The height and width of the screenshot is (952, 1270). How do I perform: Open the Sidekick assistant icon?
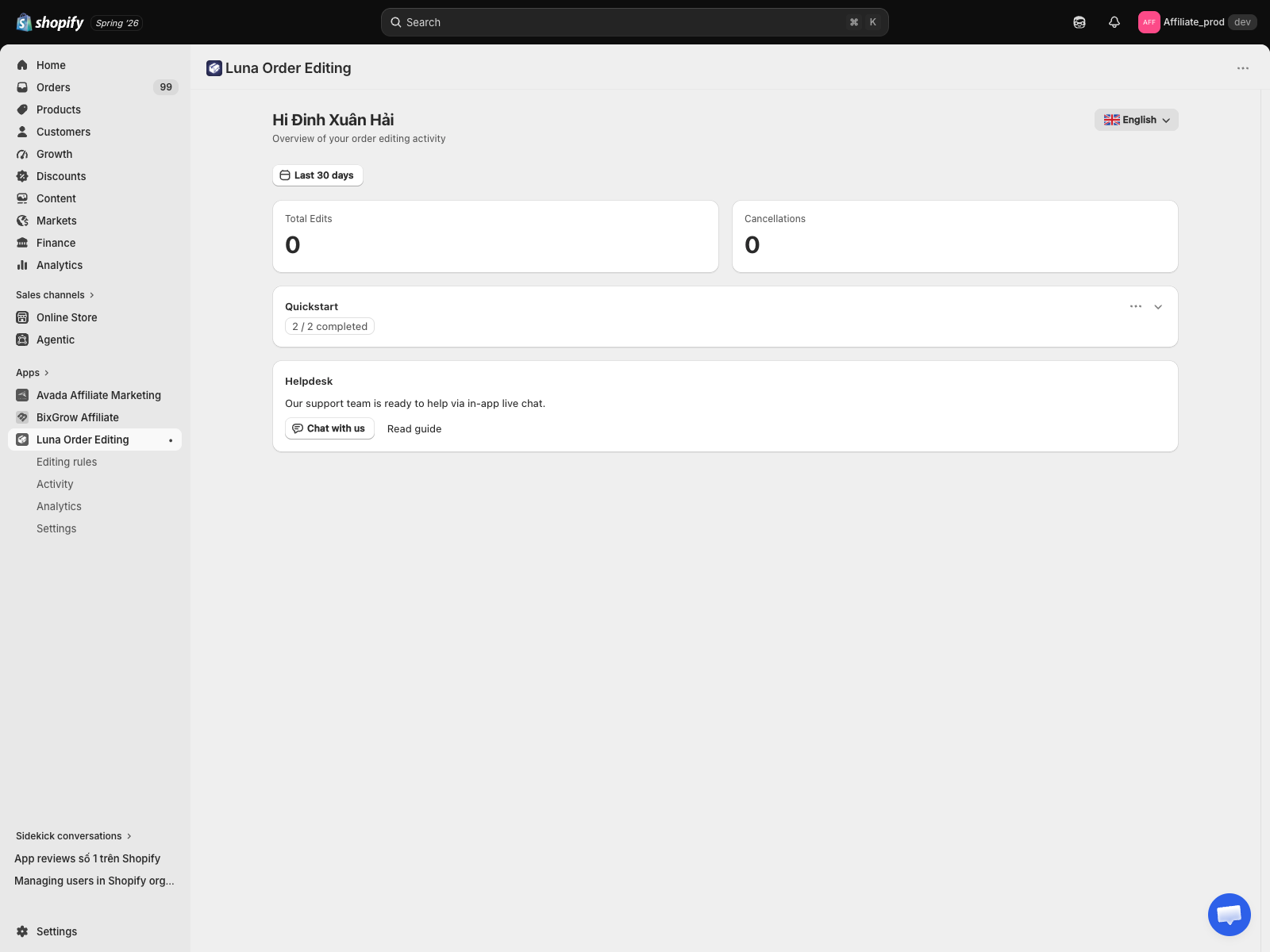(1079, 22)
